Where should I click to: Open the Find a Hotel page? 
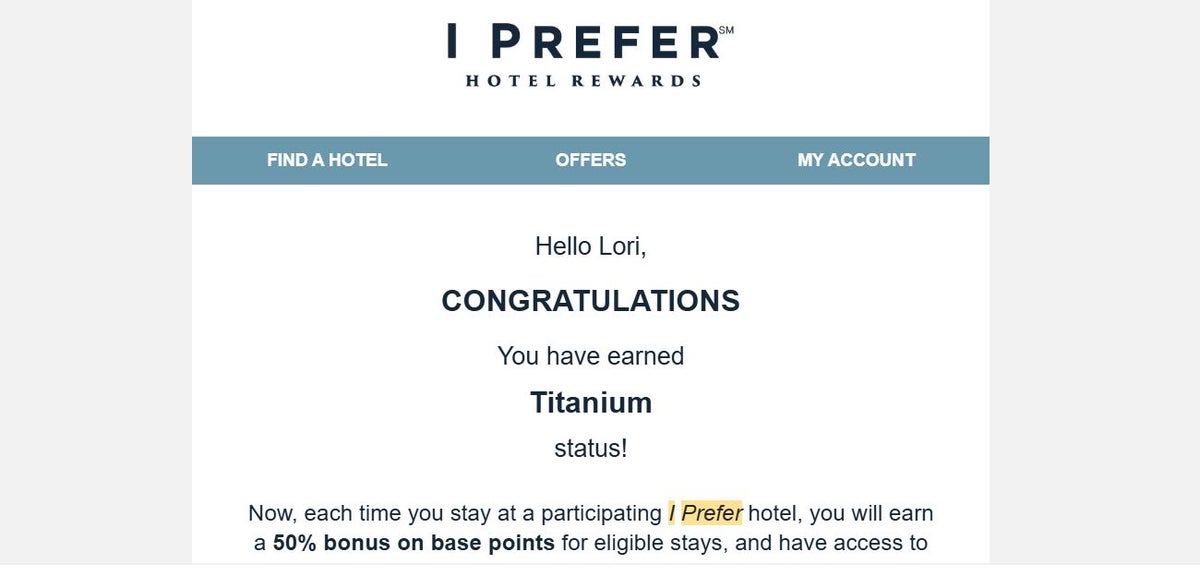click(x=326, y=160)
